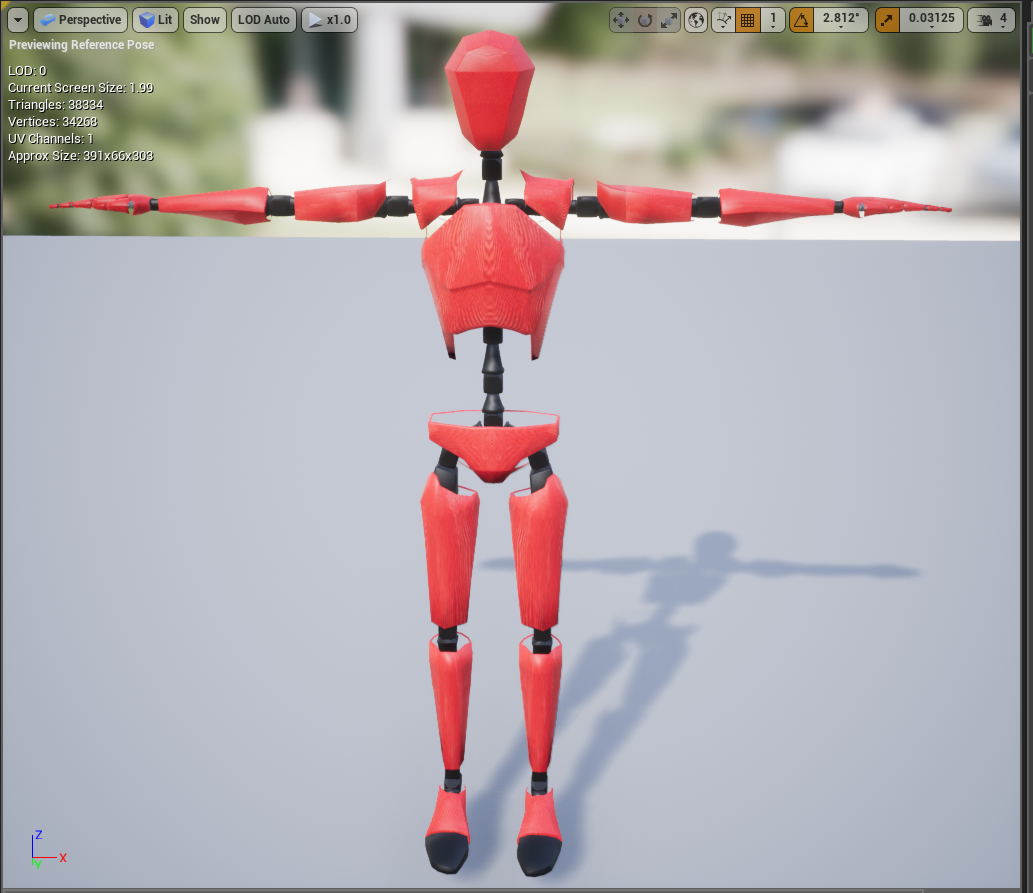Open the Perspective view mode menu
The height and width of the screenshot is (893, 1033).
(80, 20)
